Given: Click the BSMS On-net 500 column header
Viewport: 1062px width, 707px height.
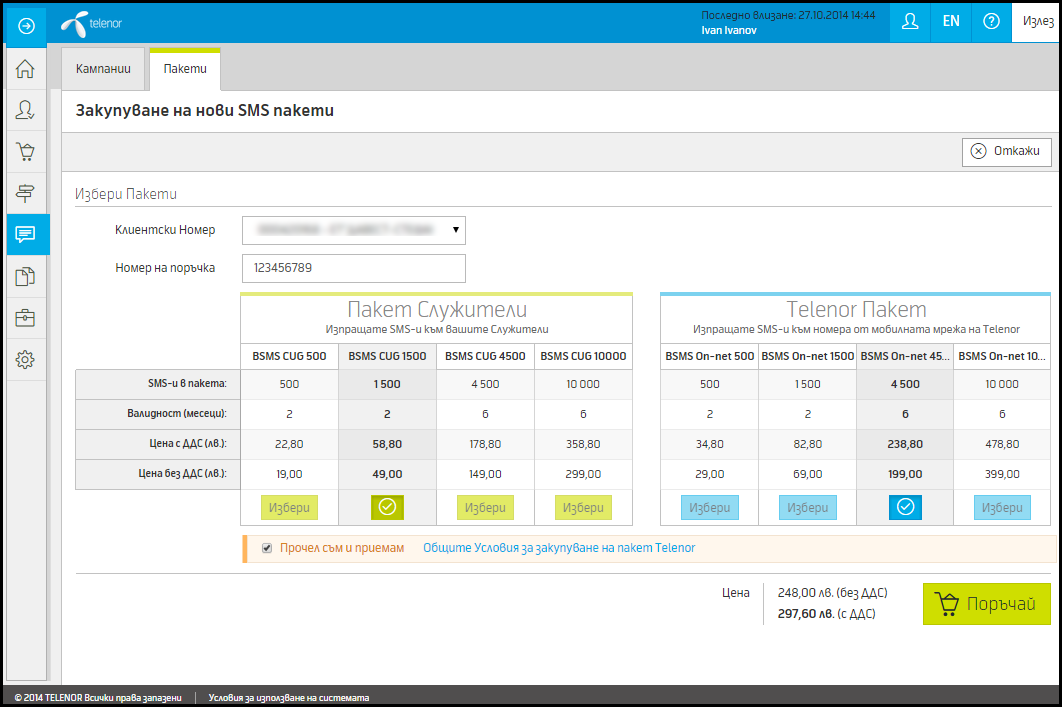Looking at the screenshot, I should 710,356.
